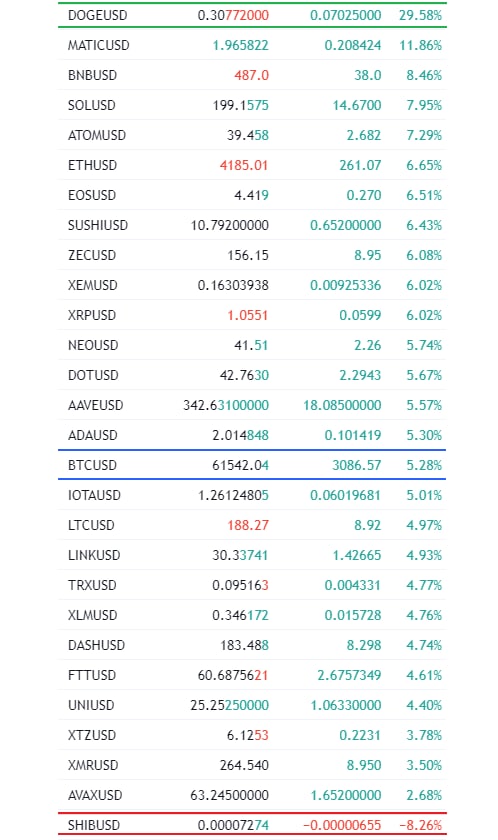This screenshot has height=840, width=498.
Task: Select the SUSHIUSD symbol name
Action: click(x=98, y=225)
